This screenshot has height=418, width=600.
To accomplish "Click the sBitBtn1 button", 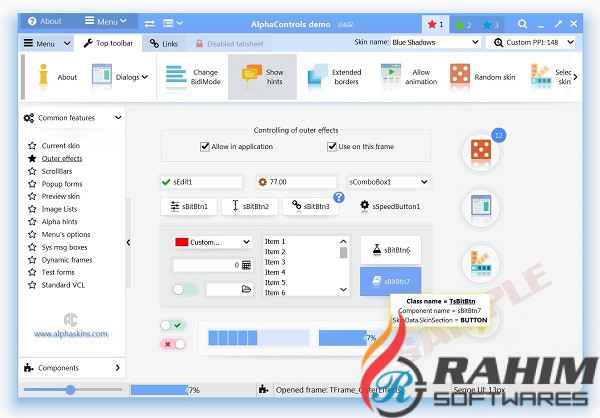I will tap(189, 206).
